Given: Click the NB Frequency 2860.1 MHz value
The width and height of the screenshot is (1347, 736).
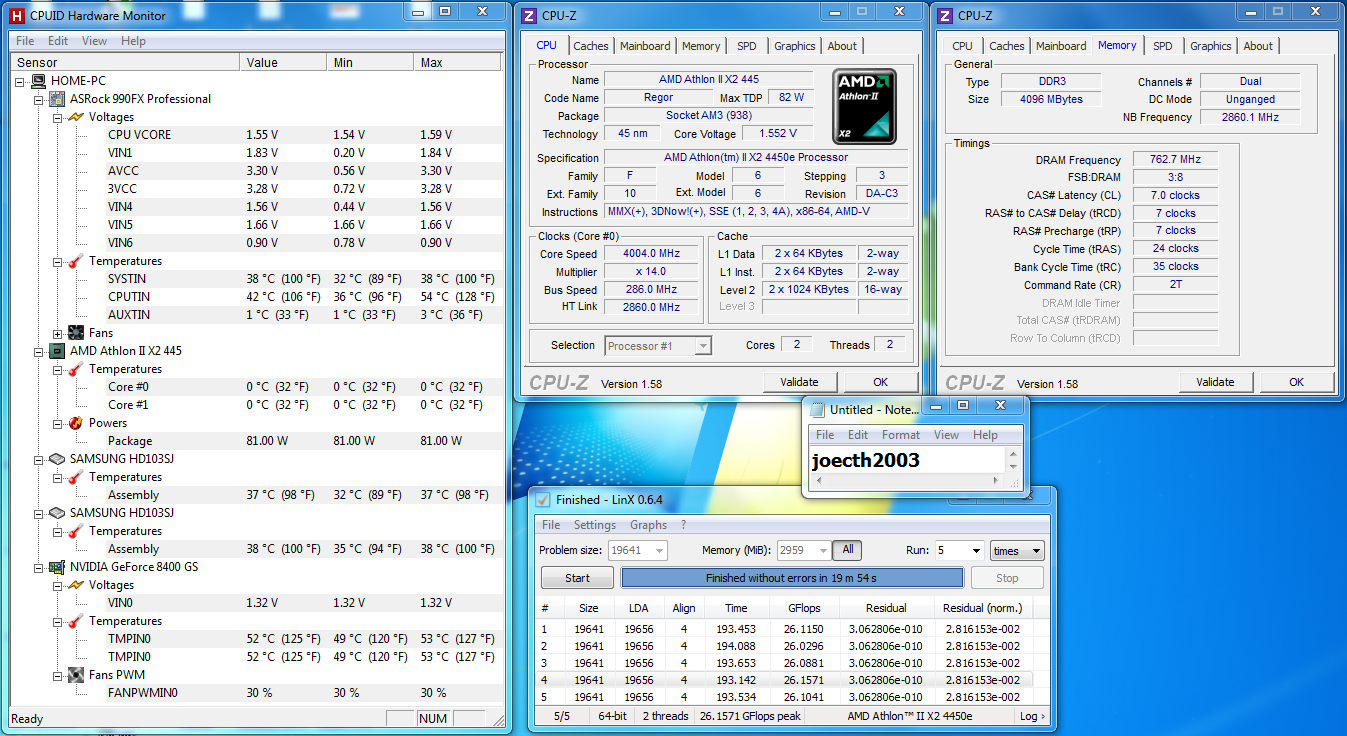Looking at the screenshot, I should (x=1250, y=117).
